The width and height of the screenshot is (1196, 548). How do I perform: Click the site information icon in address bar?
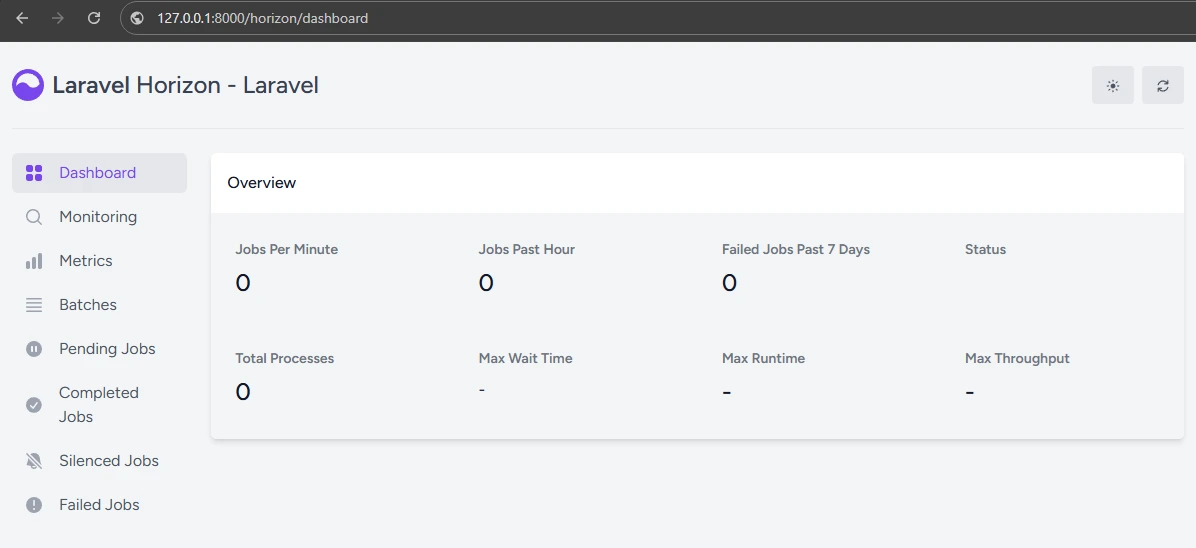click(138, 18)
